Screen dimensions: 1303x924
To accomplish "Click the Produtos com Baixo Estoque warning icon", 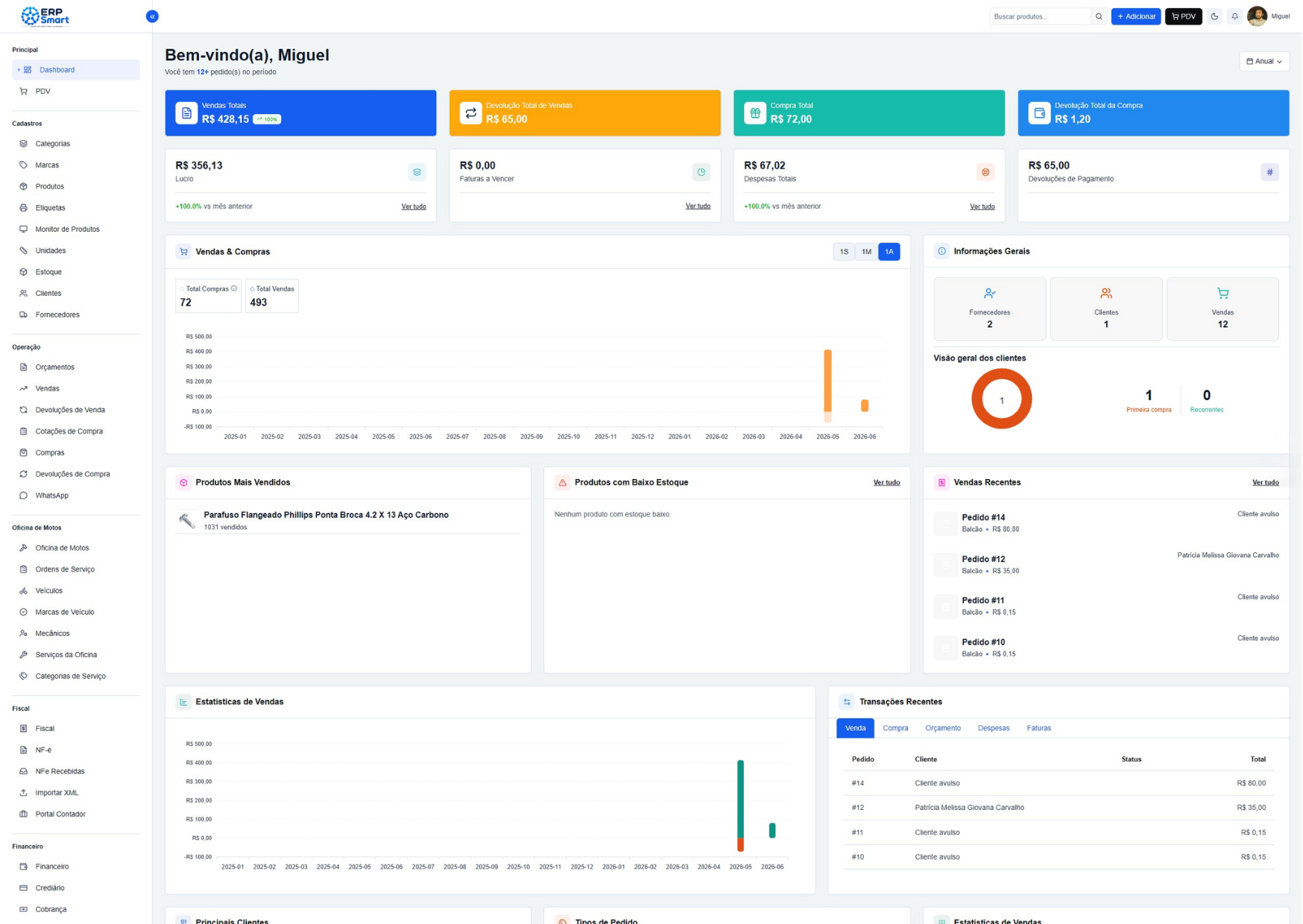I will pyautogui.click(x=563, y=483).
